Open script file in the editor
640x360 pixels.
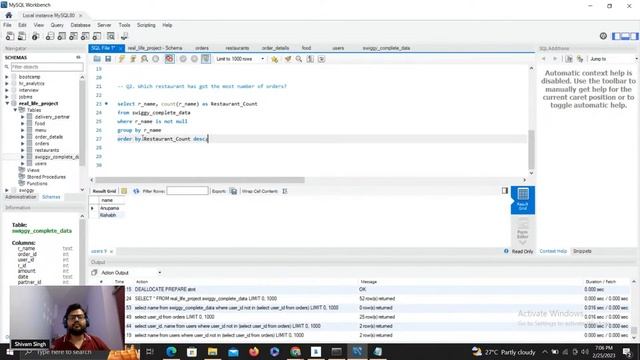97,59
